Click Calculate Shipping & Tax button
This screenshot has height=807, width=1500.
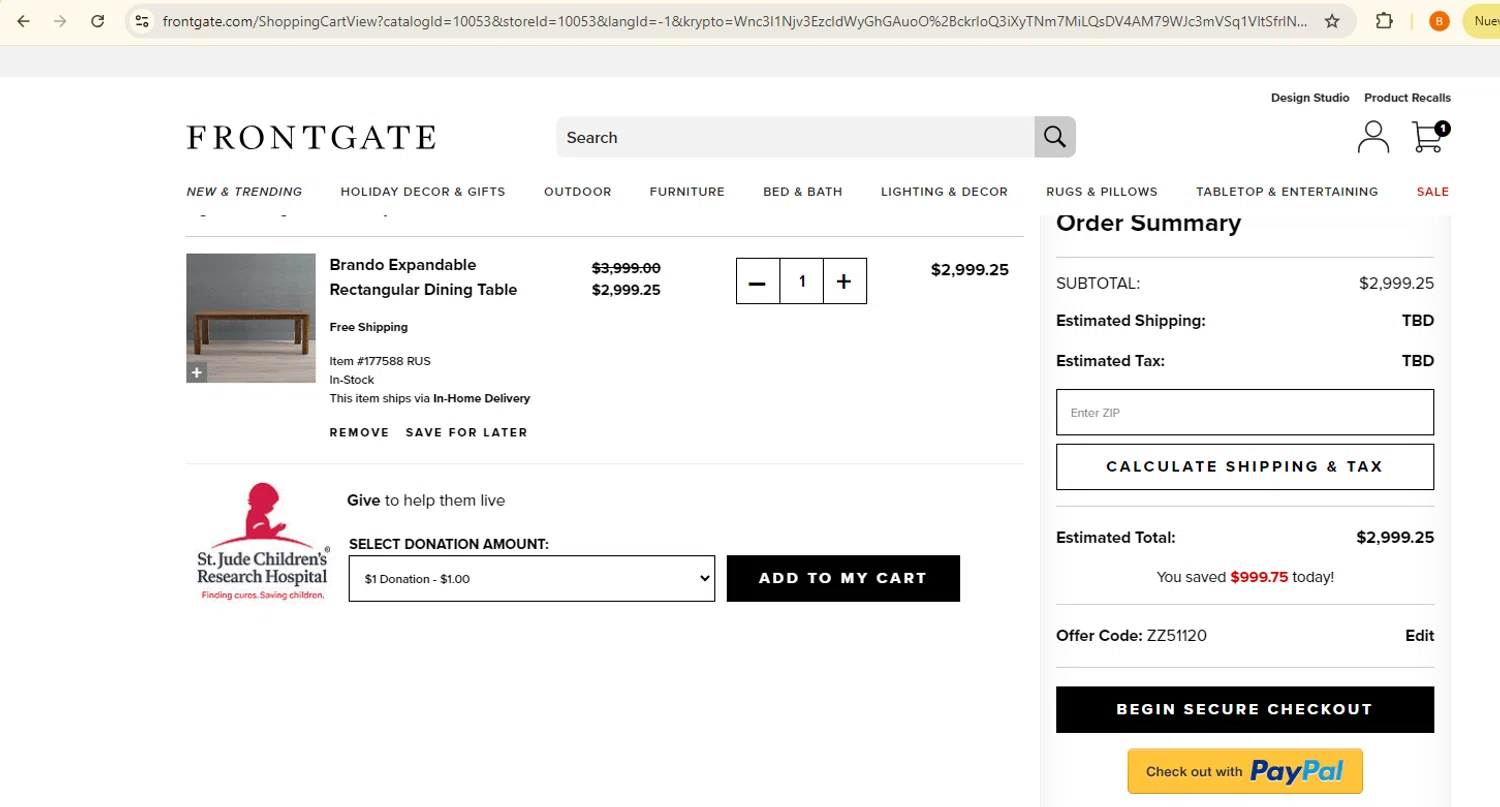(x=1245, y=466)
